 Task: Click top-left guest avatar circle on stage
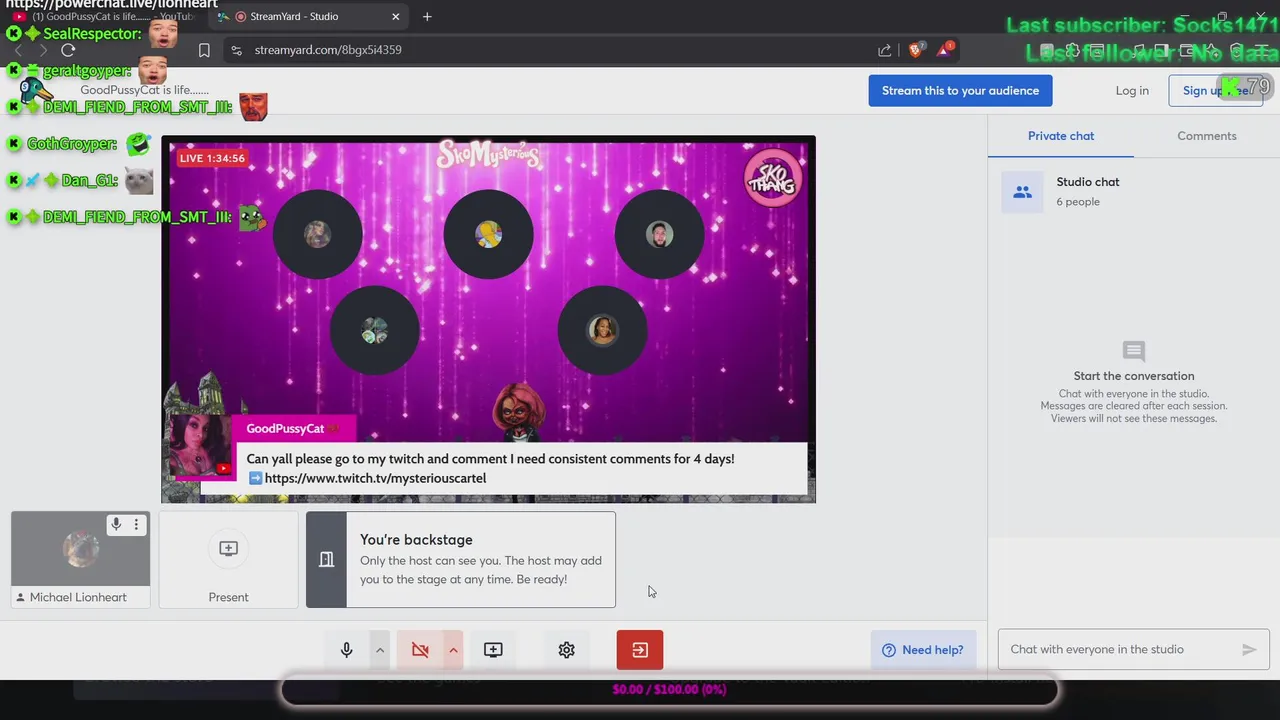[x=317, y=234]
